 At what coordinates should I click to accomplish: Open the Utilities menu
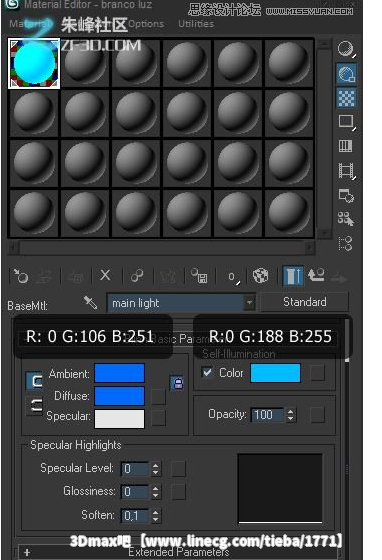click(x=196, y=24)
